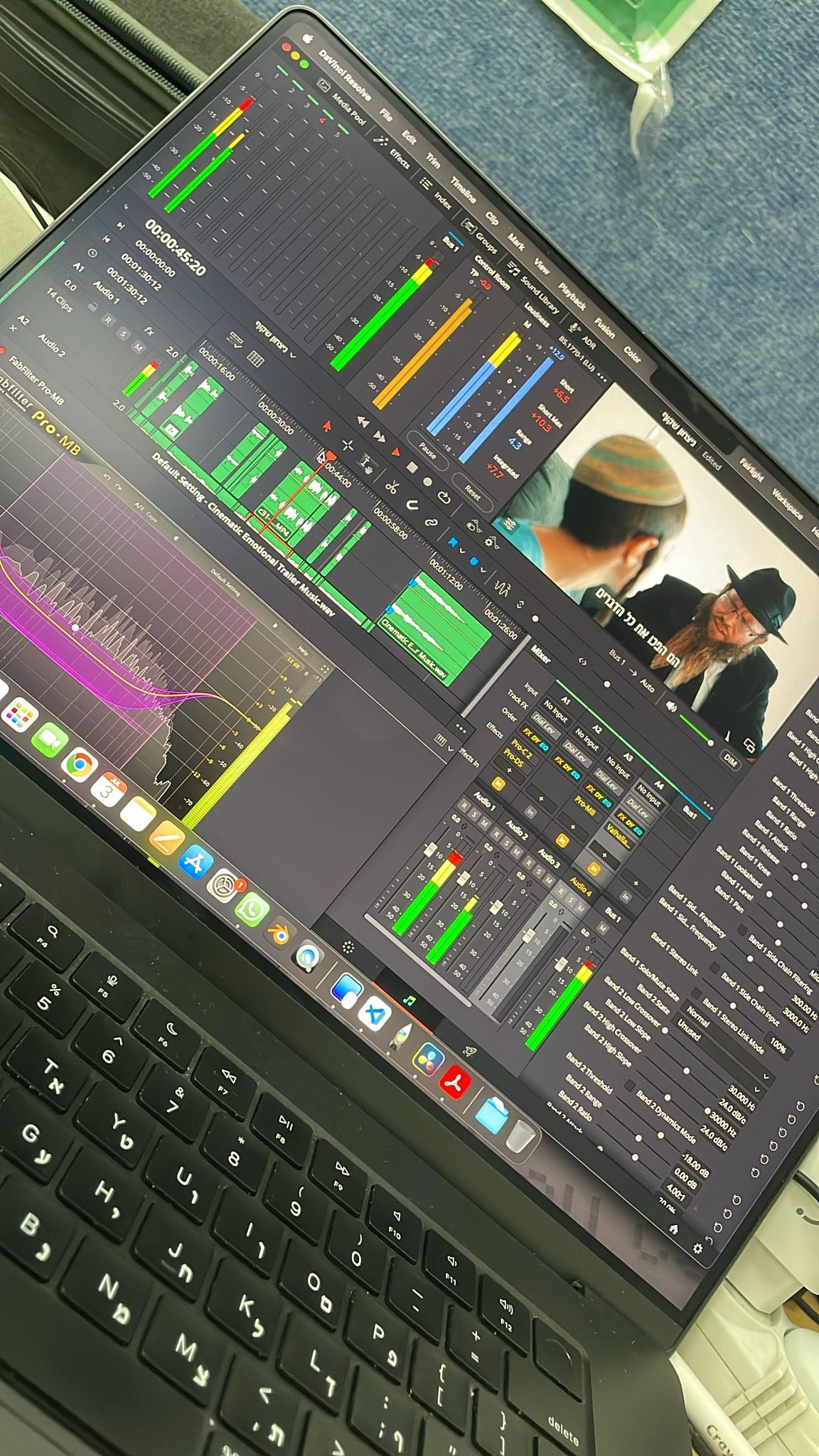Solo Audio 1 in the mixer
The width and height of the screenshot is (819, 1456).
474,813
